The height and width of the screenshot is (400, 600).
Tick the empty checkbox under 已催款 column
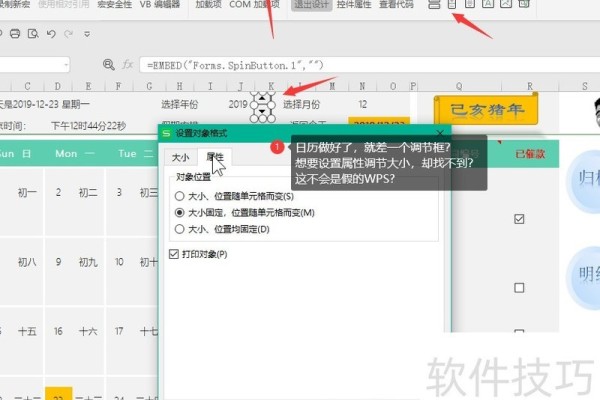[519, 288]
